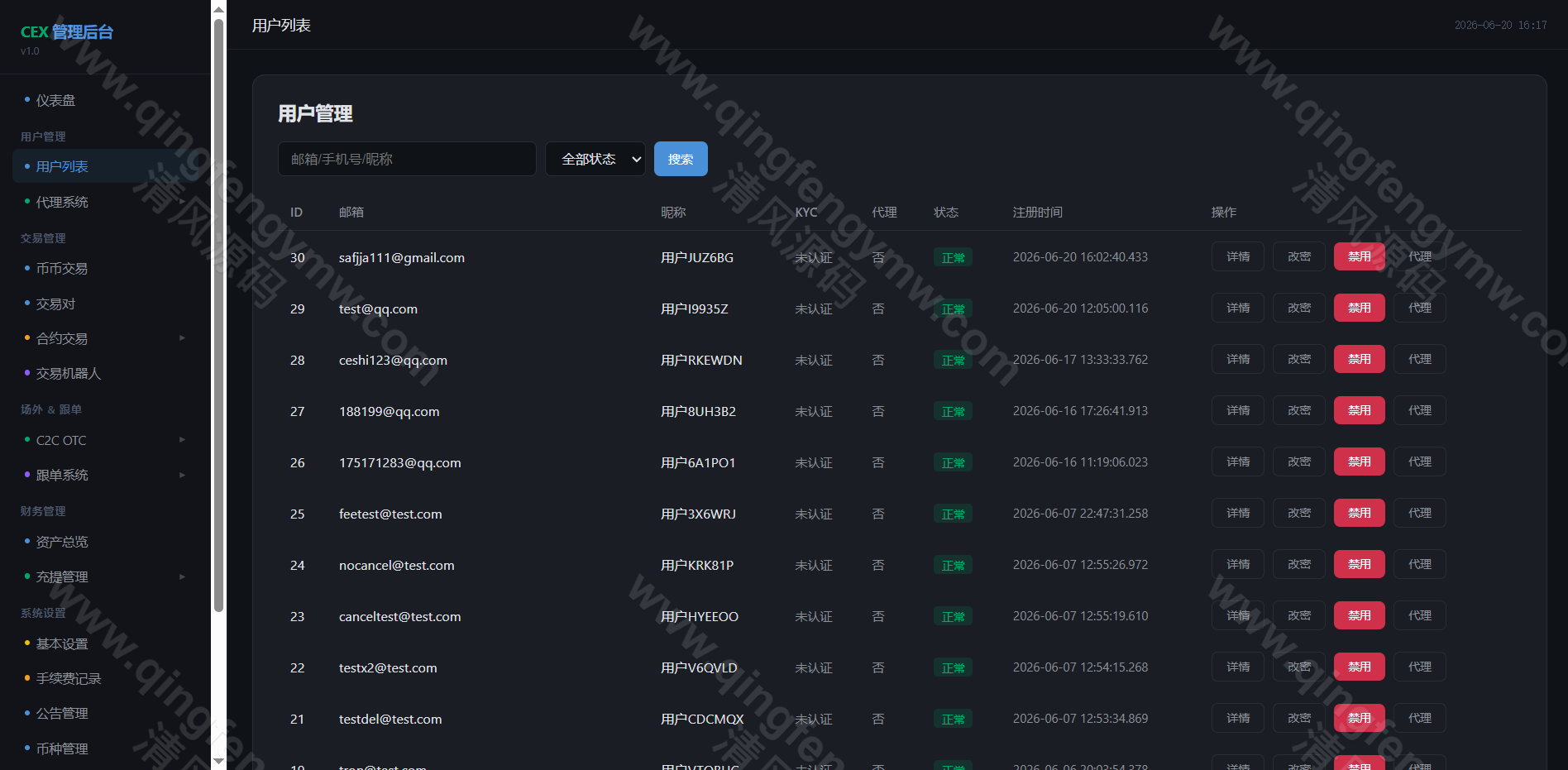Click 详情 for safjja111@gmail.com

pos(1238,256)
